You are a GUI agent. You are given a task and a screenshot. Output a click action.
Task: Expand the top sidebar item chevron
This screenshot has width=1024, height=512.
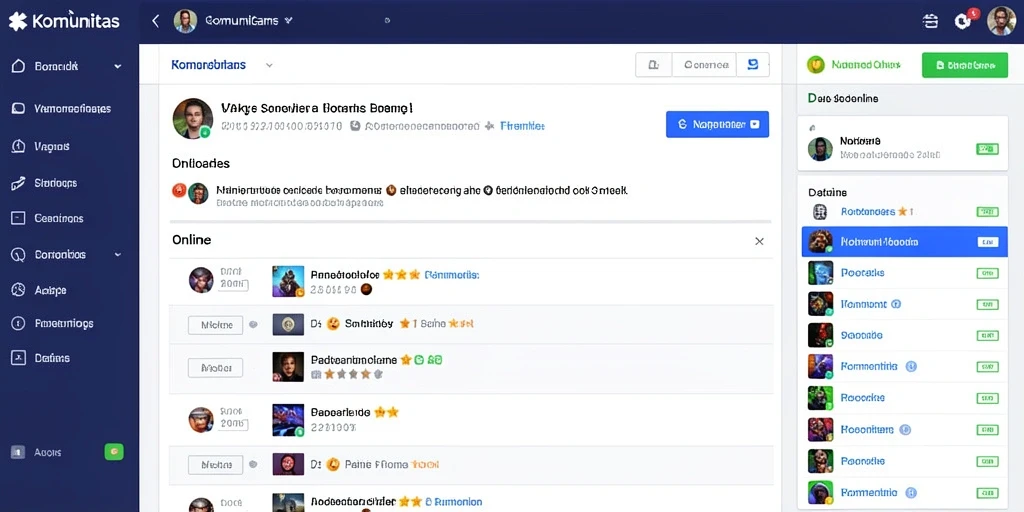[118, 66]
